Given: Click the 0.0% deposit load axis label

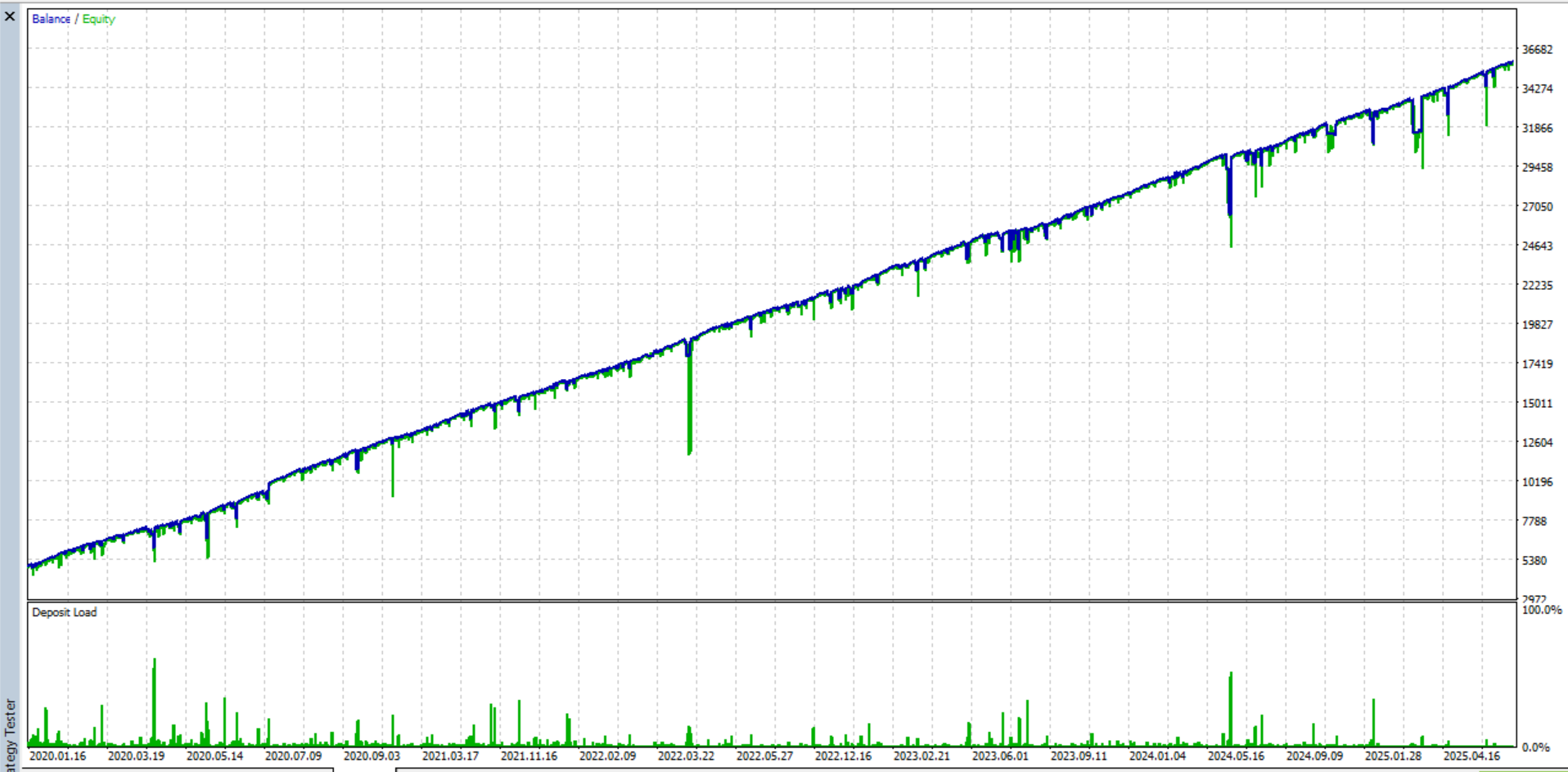Looking at the screenshot, I should (x=1535, y=747).
